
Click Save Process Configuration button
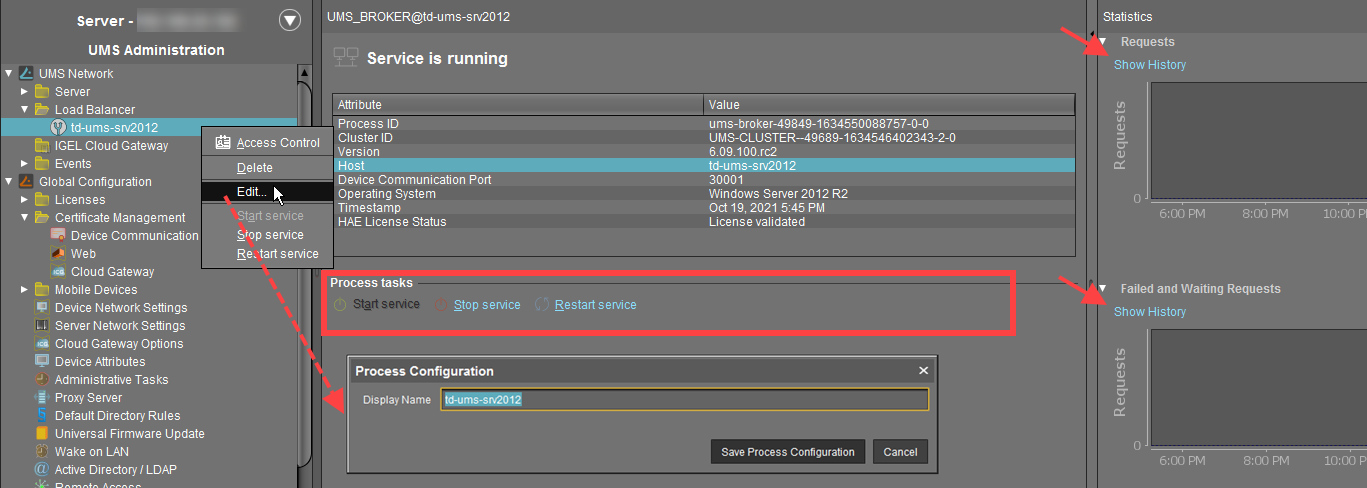click(x=788, y=452)
